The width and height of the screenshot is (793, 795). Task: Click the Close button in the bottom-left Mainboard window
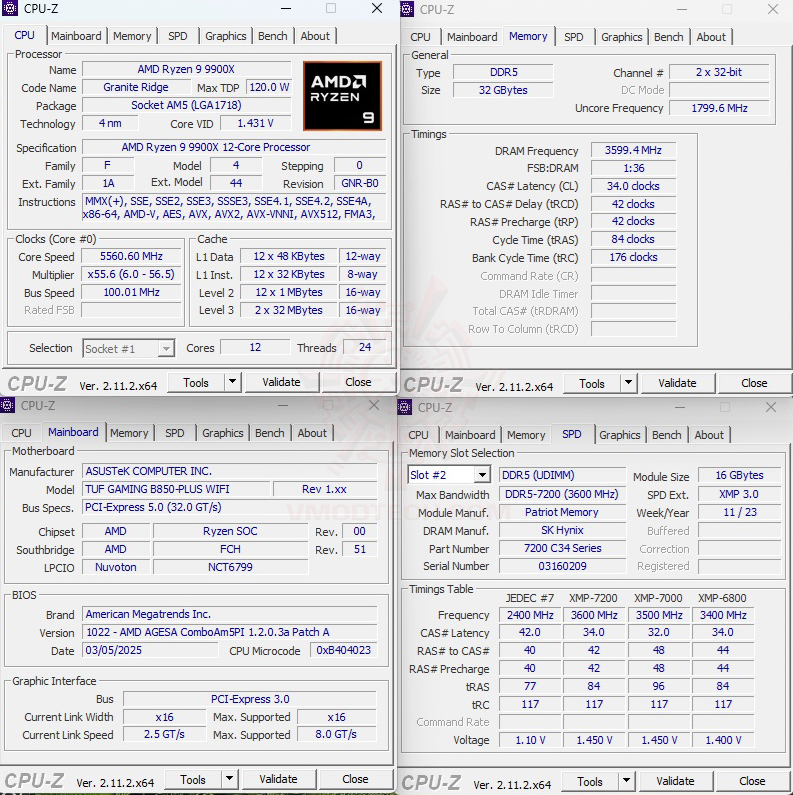pos(355,779)
